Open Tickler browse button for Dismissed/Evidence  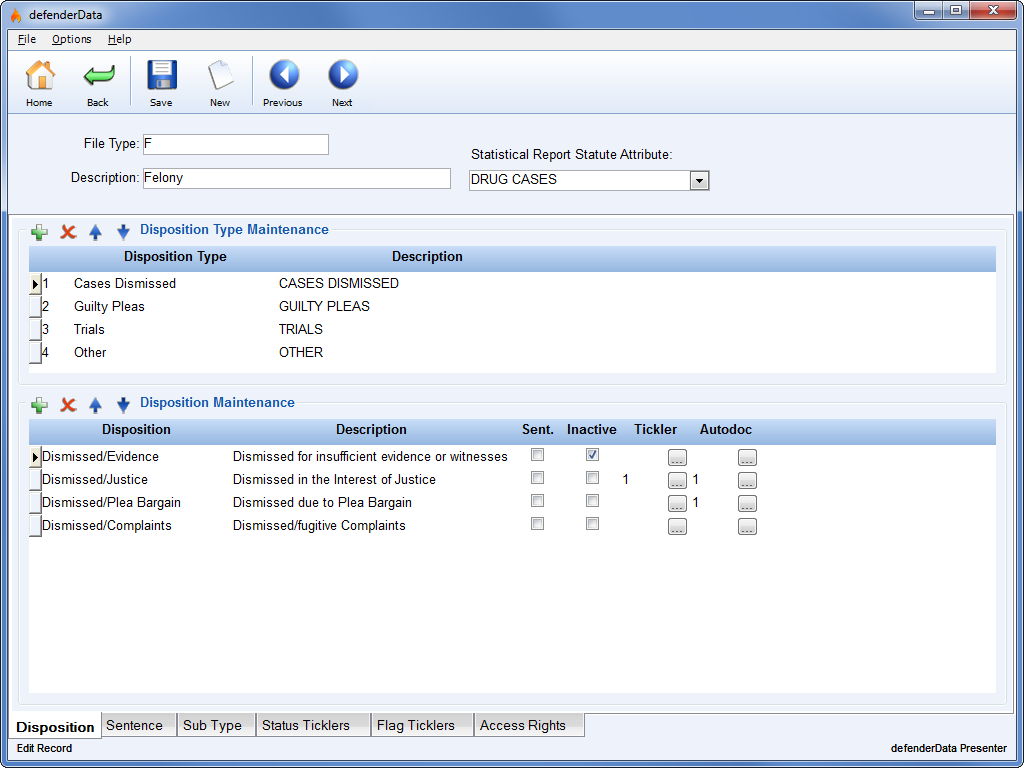pos(677,458)
